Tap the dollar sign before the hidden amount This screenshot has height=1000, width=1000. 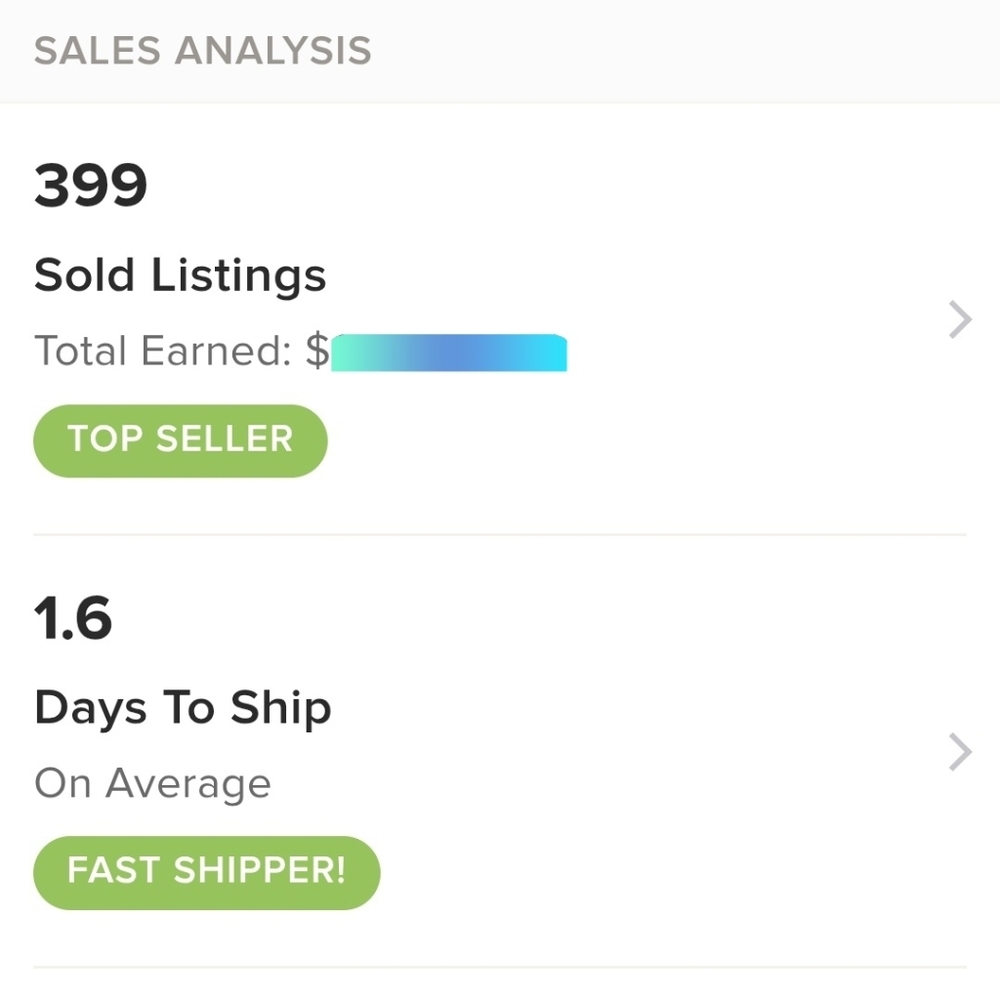[x=317, y=351]
